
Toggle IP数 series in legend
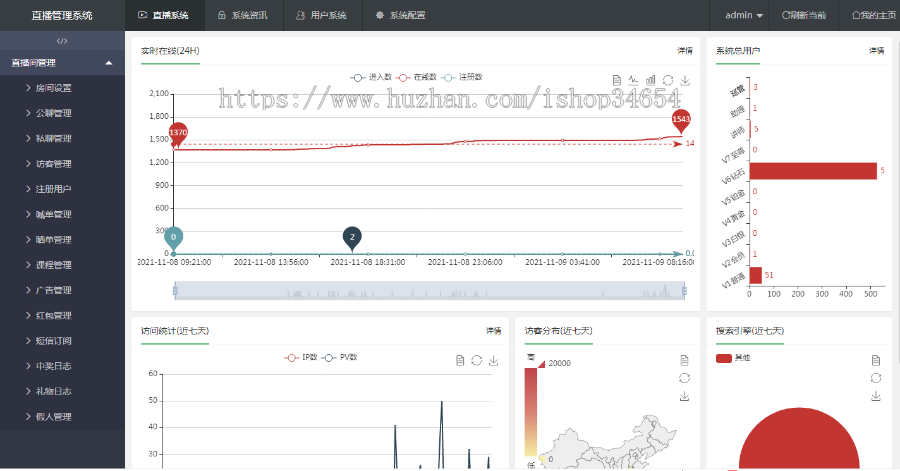pyautogui.click(x=300, y=357)
